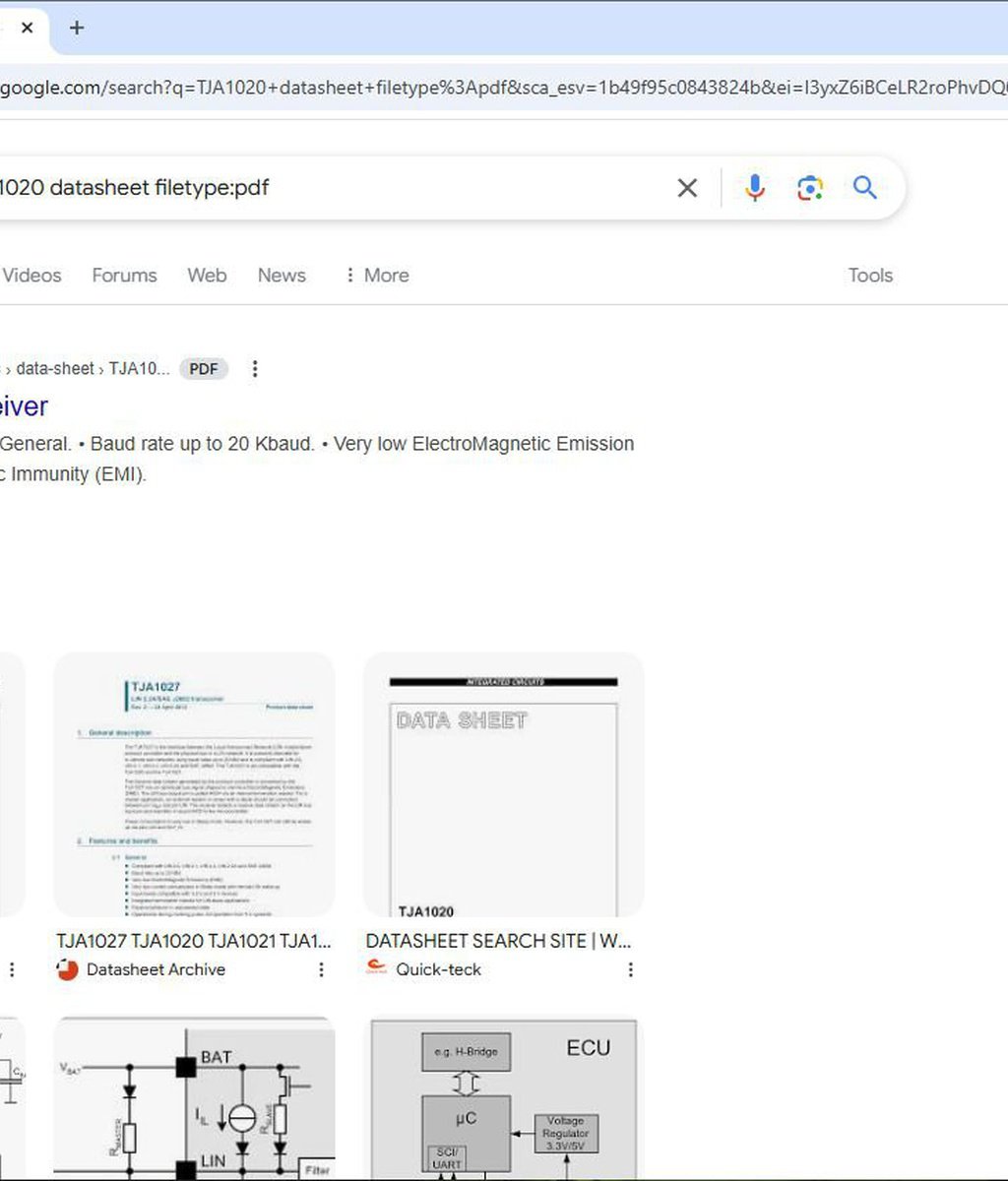
Task: Open the DATASHEET SEARCH SITE image title
Action: point(499,941)
